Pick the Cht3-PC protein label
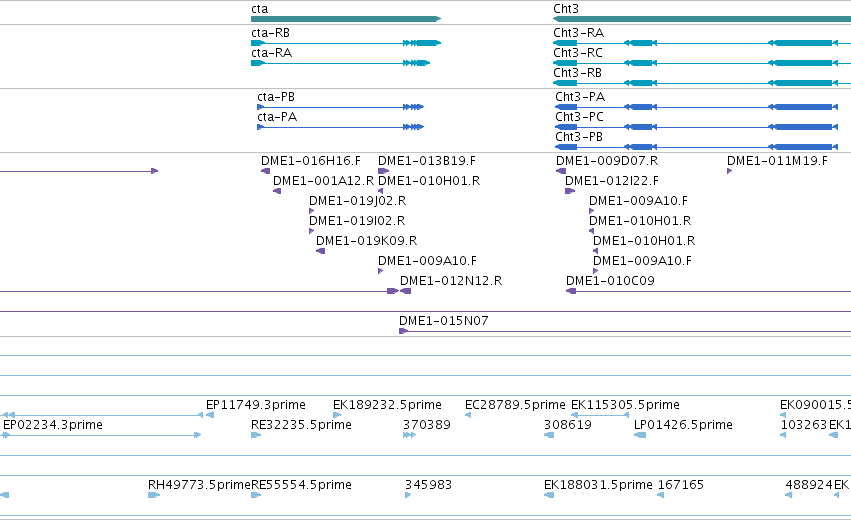Image resolution: width=851 pixels, height=520 pixels. (x=579, y=117)
